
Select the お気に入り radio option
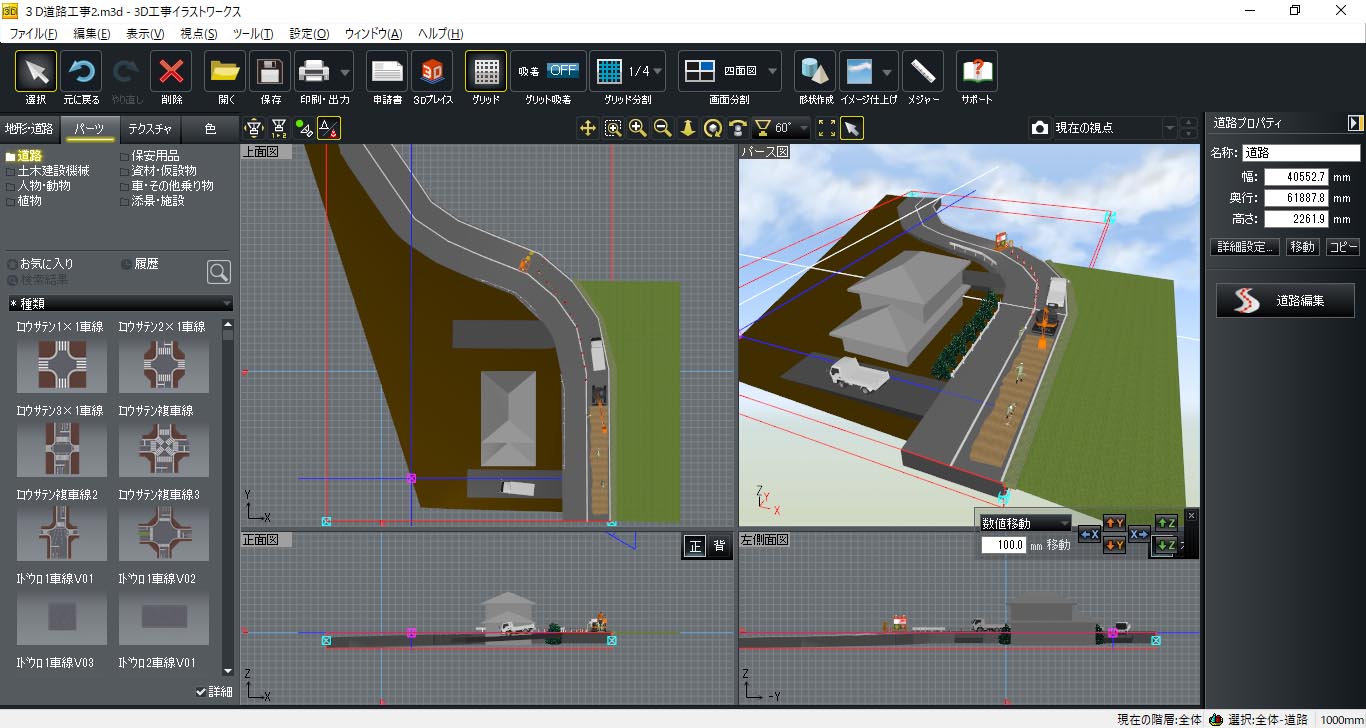(40, 264)
